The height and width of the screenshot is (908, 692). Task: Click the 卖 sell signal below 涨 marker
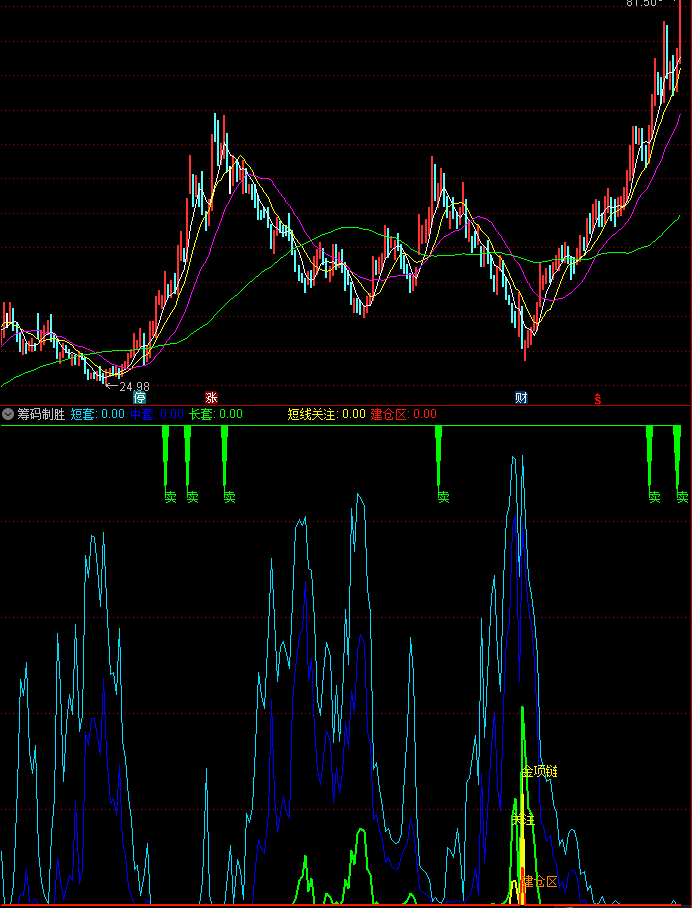[x=229, y=497]
